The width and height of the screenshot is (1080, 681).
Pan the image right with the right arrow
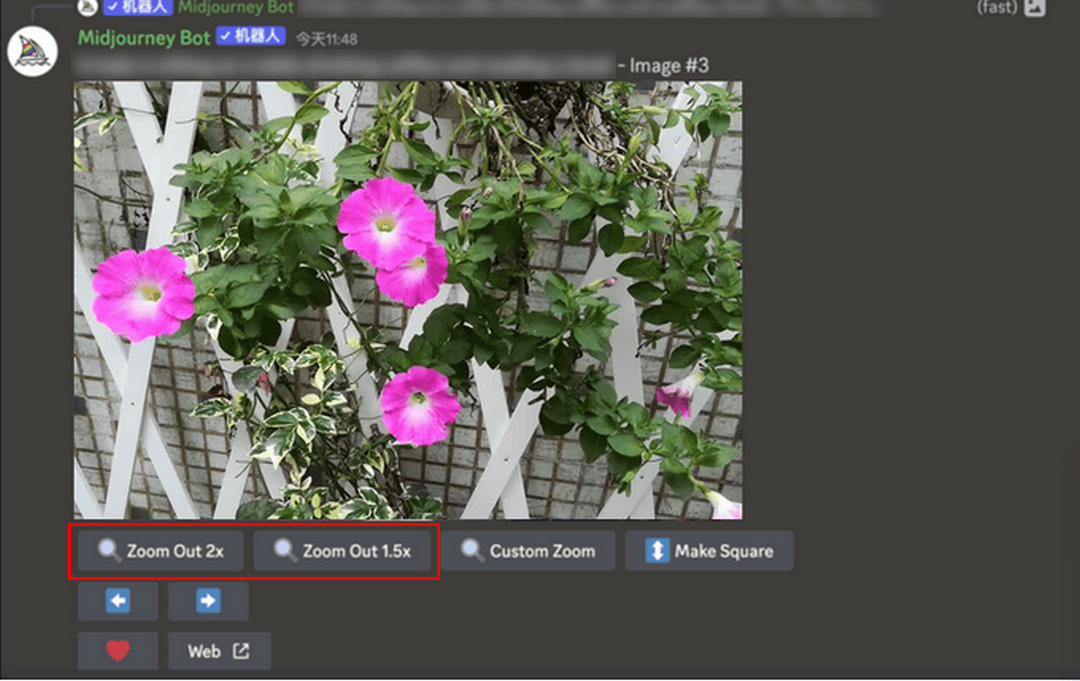pos(208,601)
